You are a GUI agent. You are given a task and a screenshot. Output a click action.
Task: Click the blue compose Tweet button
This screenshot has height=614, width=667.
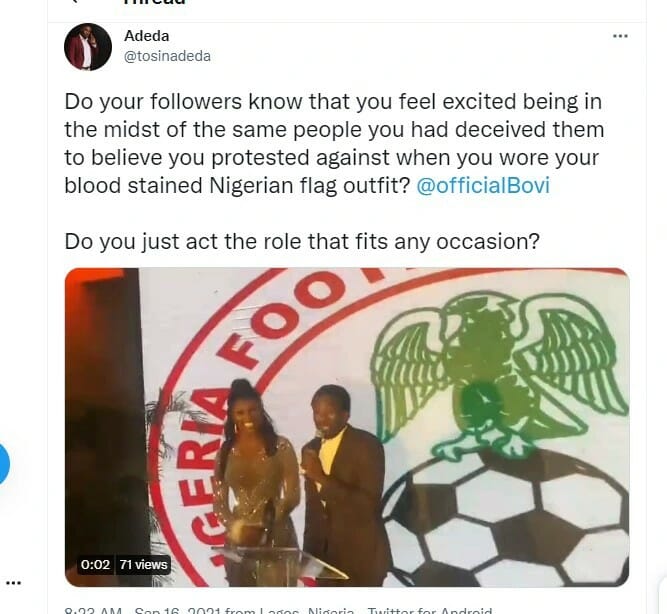click(3, 465)
